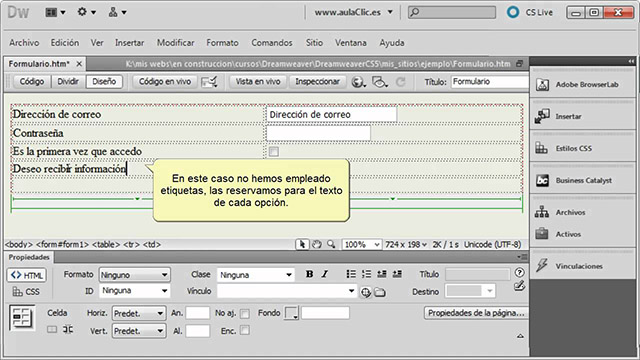Open the ID dropdown
This screenshot has height=360, width=640.
(135, 291)
